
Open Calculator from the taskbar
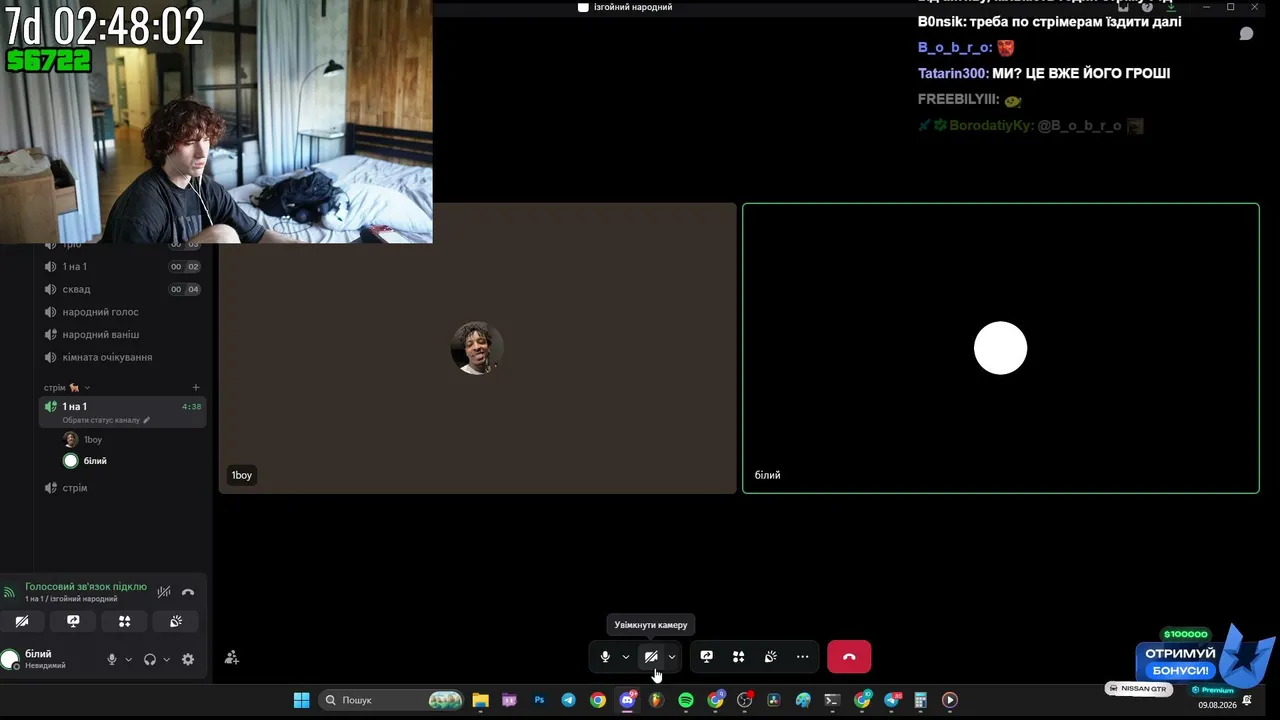click(x=921, y=700)
